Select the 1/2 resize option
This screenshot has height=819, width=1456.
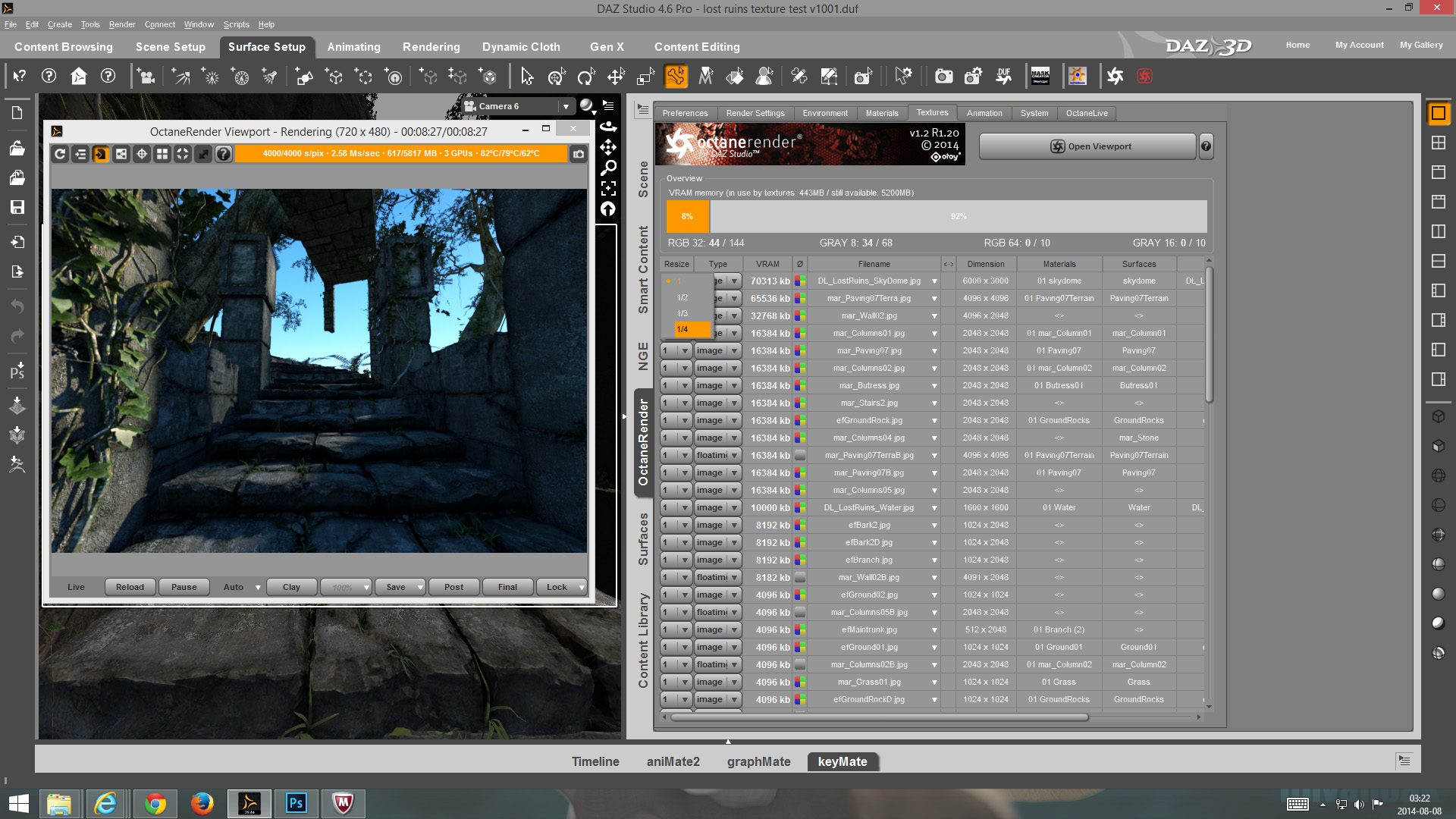(682, 297)
